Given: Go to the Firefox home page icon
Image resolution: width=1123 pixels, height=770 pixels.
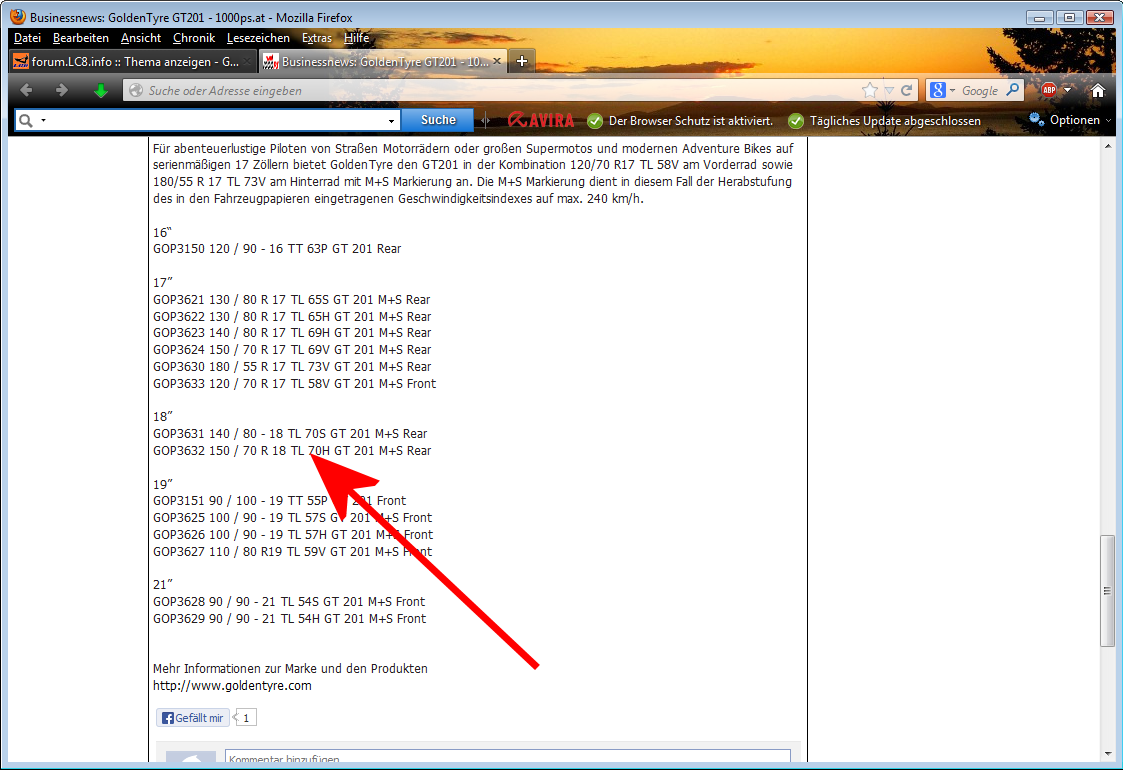Looking at the screenshot, I should (x=1097, y=90).
